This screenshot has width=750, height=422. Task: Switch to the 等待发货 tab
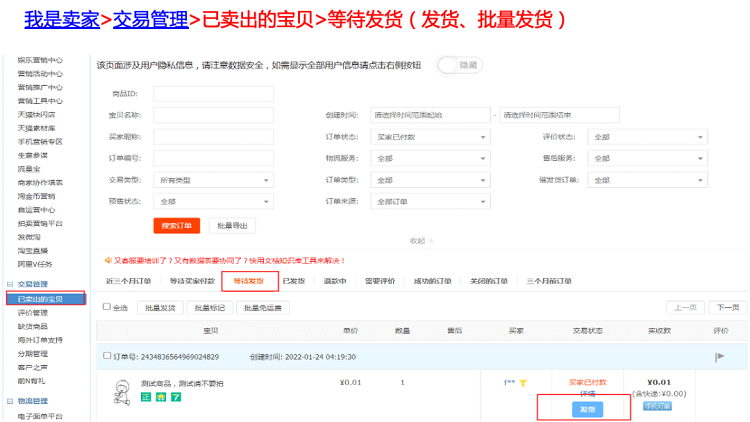(249, 282)
